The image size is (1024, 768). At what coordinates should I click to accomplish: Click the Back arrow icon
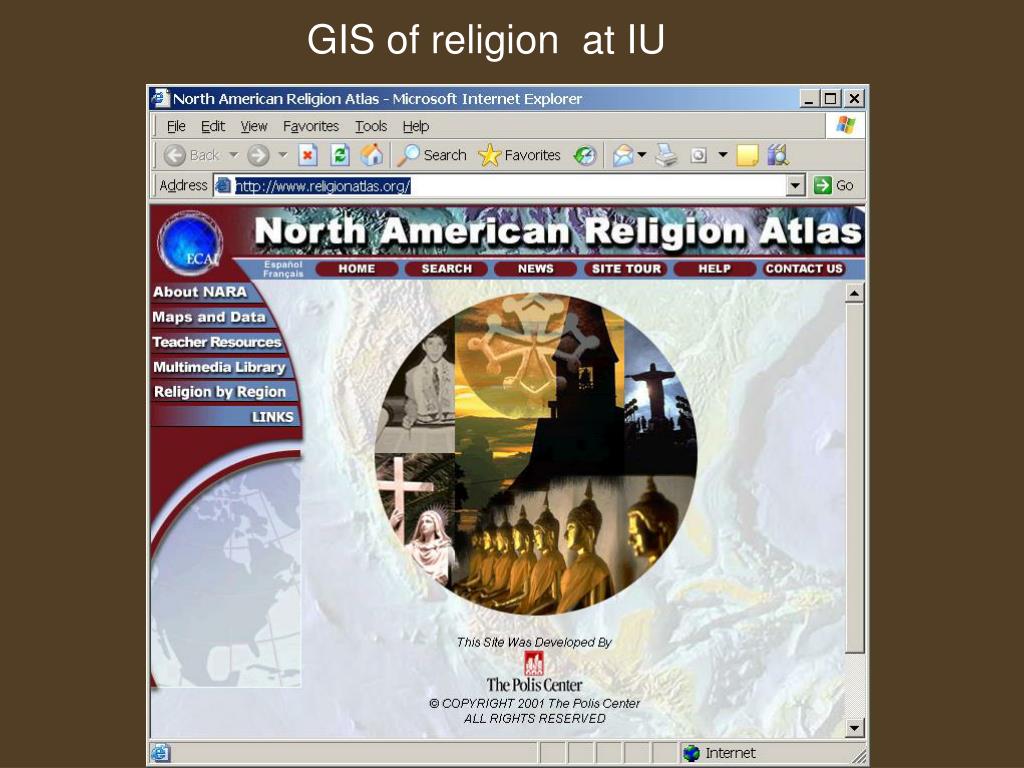[x=174, y=155]
